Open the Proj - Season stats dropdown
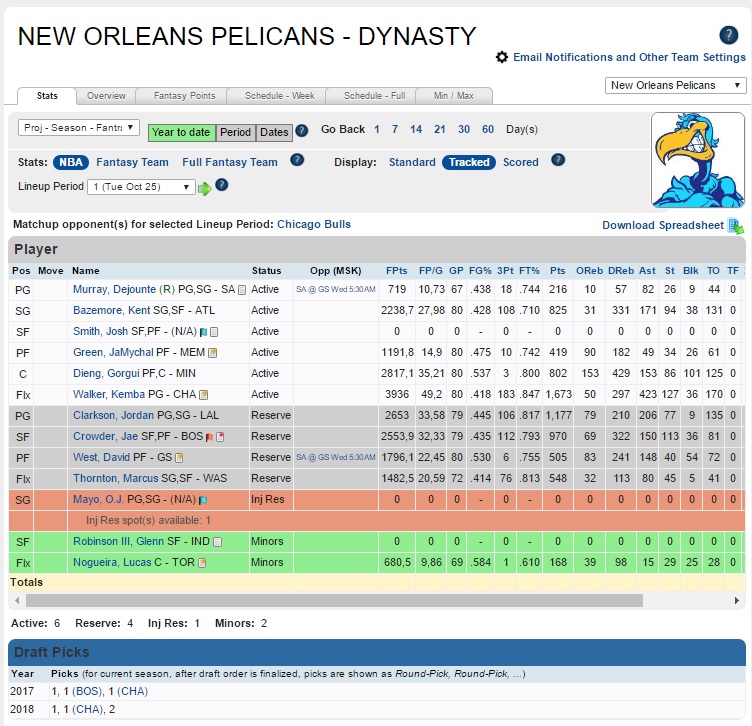752x726 pixels. (x=79, y=128)
